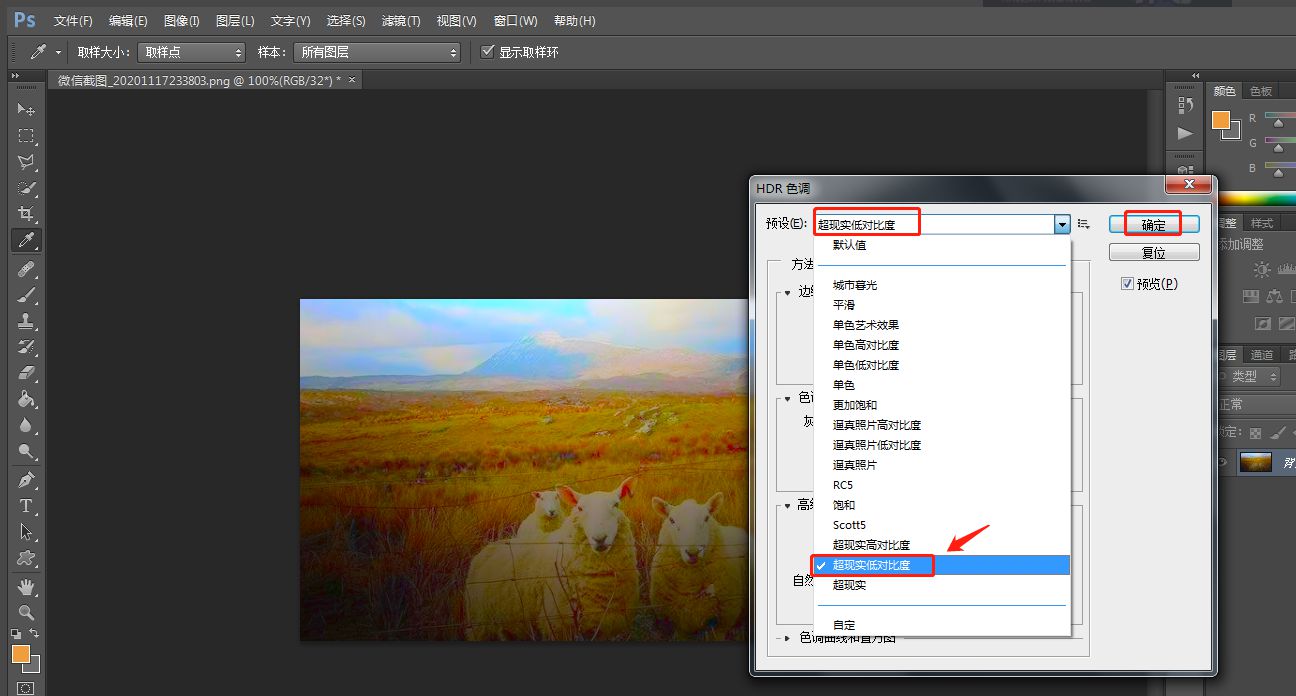This screenshot has height=696, width=1296.
Task: Select the Zoom tool
Action: tap(26, 612)
